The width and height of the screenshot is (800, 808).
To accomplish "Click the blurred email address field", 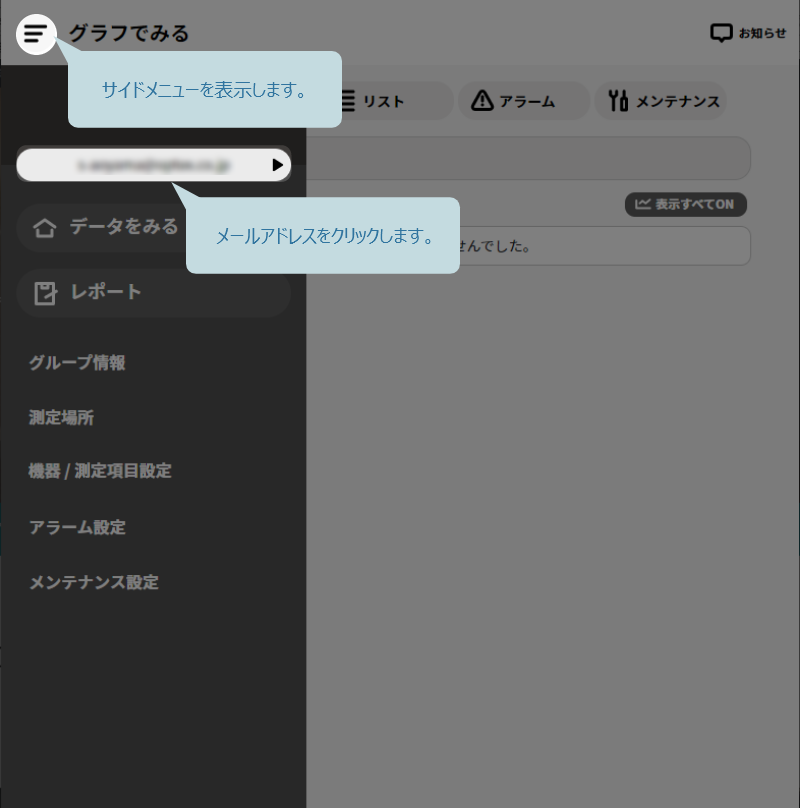I will [154, 165].
